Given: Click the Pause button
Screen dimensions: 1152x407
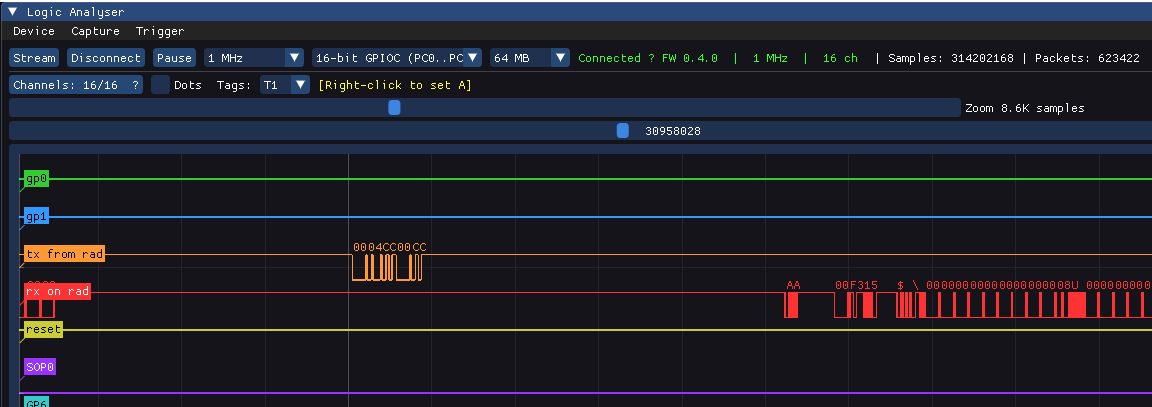Looking at the screenshot, I should pyautogui.click(x=174, y=58).
